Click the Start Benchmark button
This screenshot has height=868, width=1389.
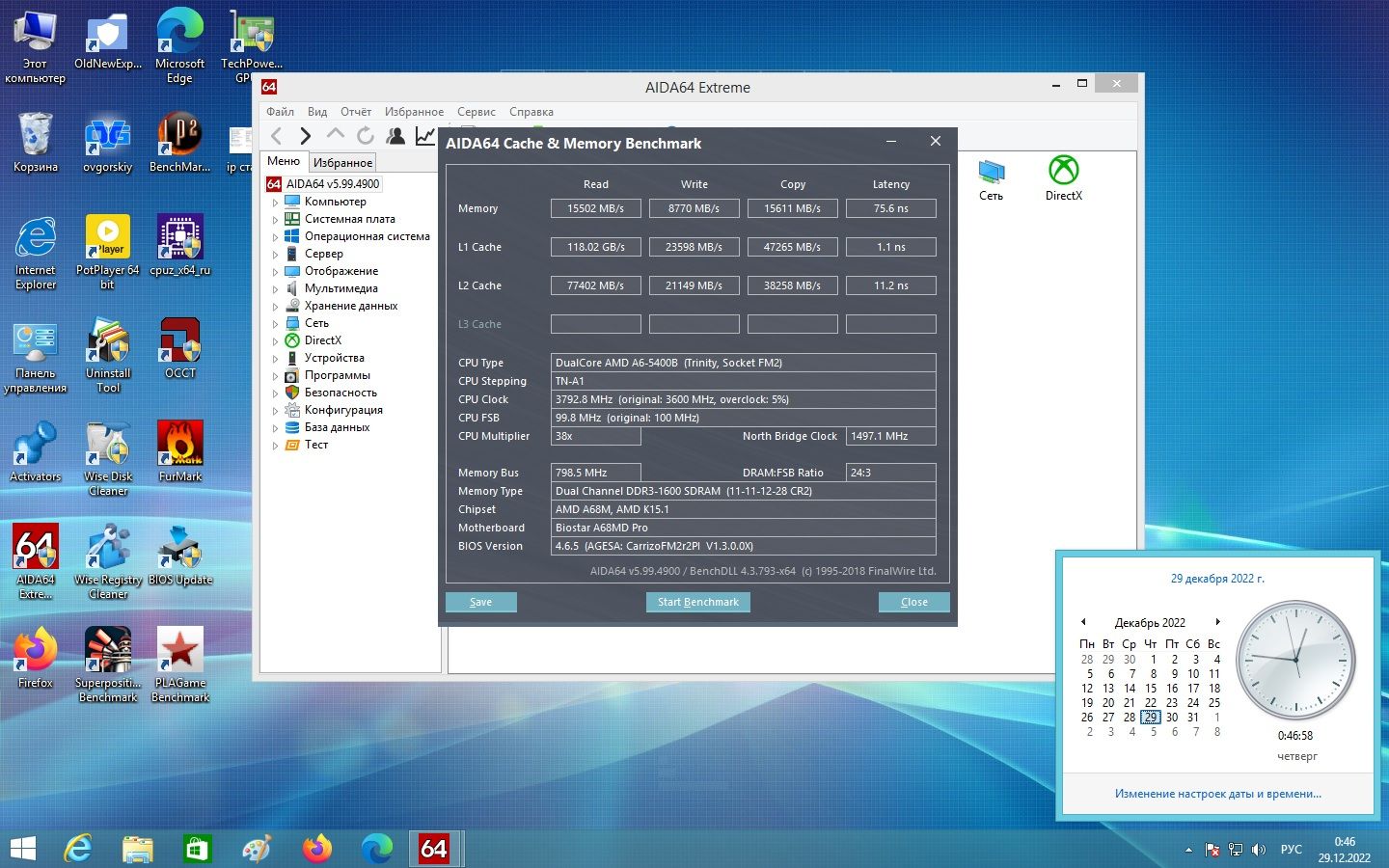point(698,602)
